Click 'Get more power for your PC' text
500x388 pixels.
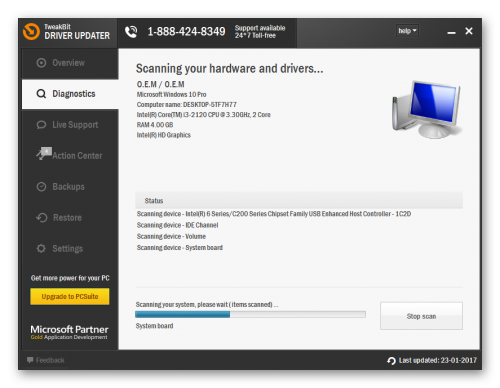coord(70,278)
